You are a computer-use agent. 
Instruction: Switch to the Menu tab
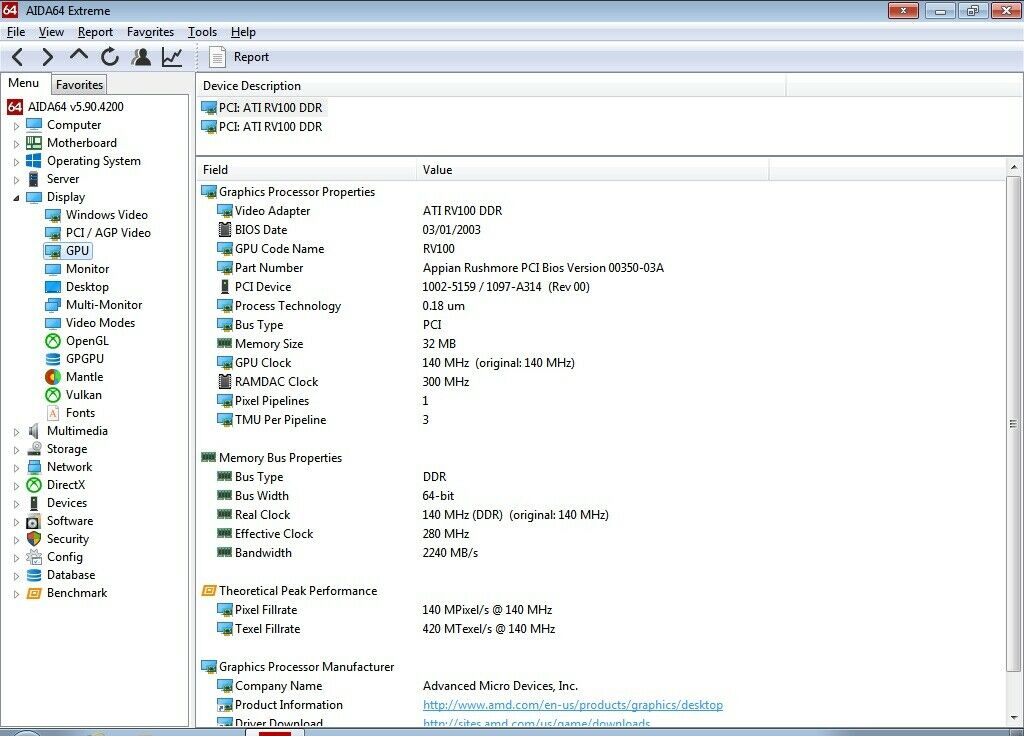[24, 83]
